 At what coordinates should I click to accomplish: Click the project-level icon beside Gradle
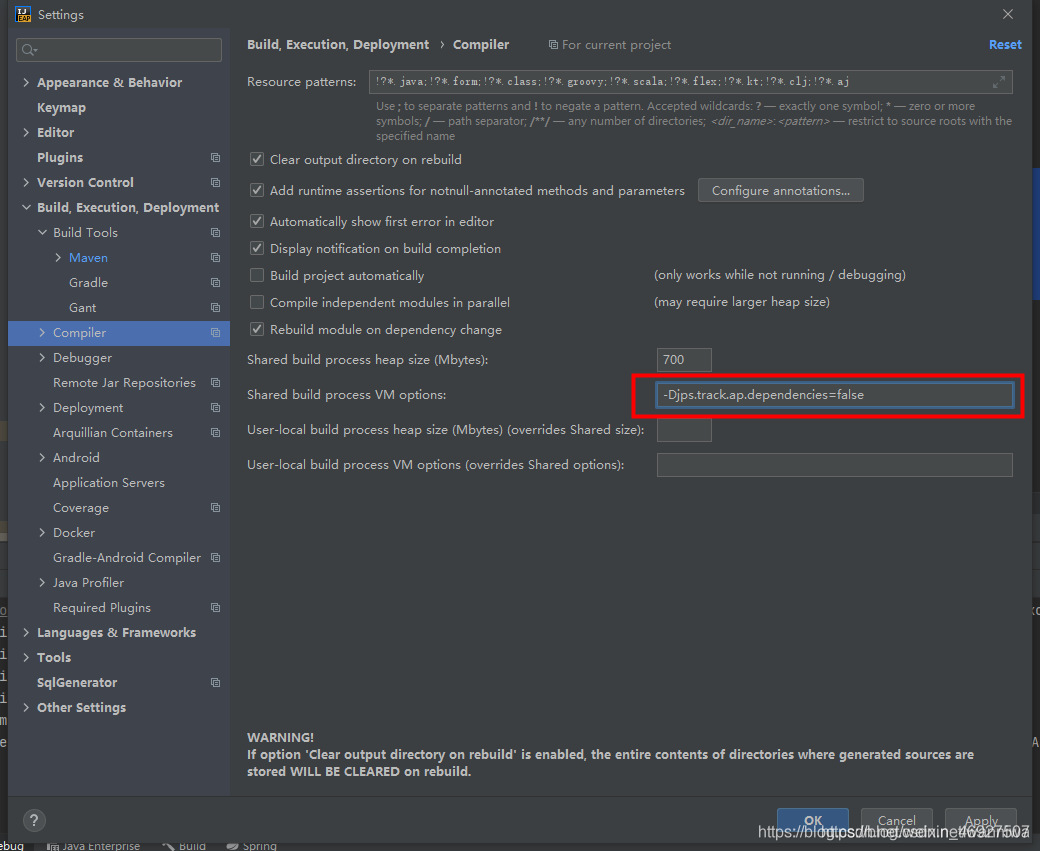coord(216,283)
